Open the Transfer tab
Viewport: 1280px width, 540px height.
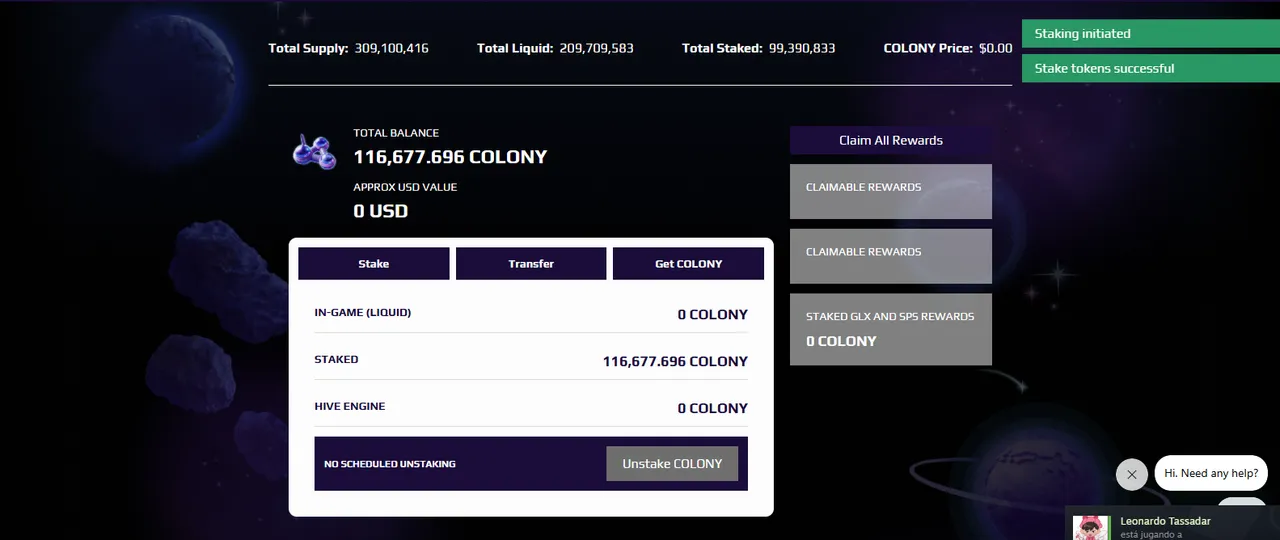[531, 264]
